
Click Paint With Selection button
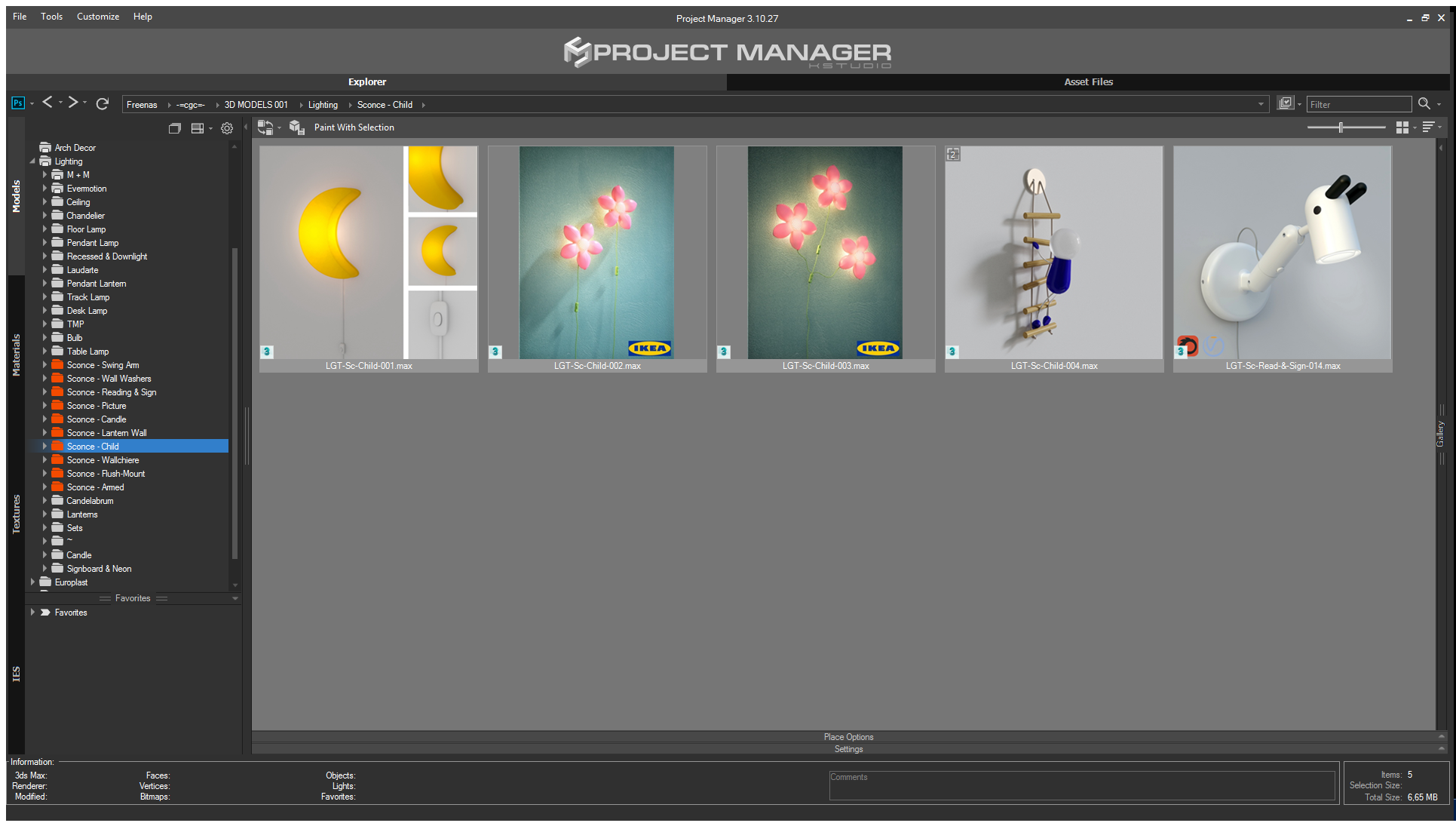pos(354,127)
